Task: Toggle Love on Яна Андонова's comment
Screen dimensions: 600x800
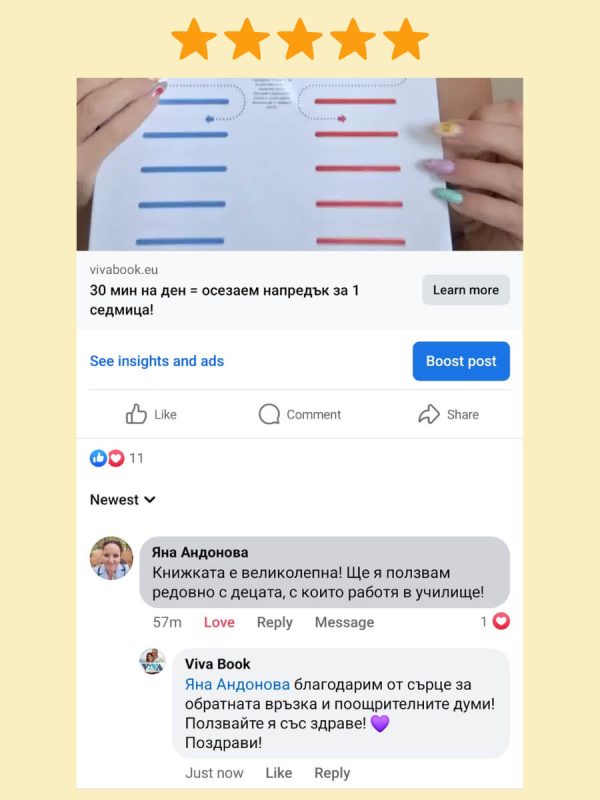Action: tap(219, 622)
